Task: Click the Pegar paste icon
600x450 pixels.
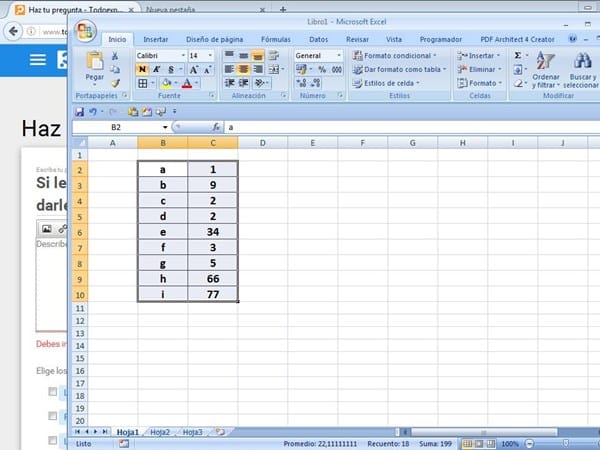Action: click(x=95, y=60)
